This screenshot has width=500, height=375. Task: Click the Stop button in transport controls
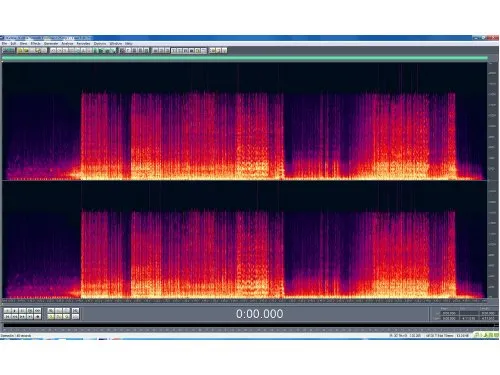7,311
